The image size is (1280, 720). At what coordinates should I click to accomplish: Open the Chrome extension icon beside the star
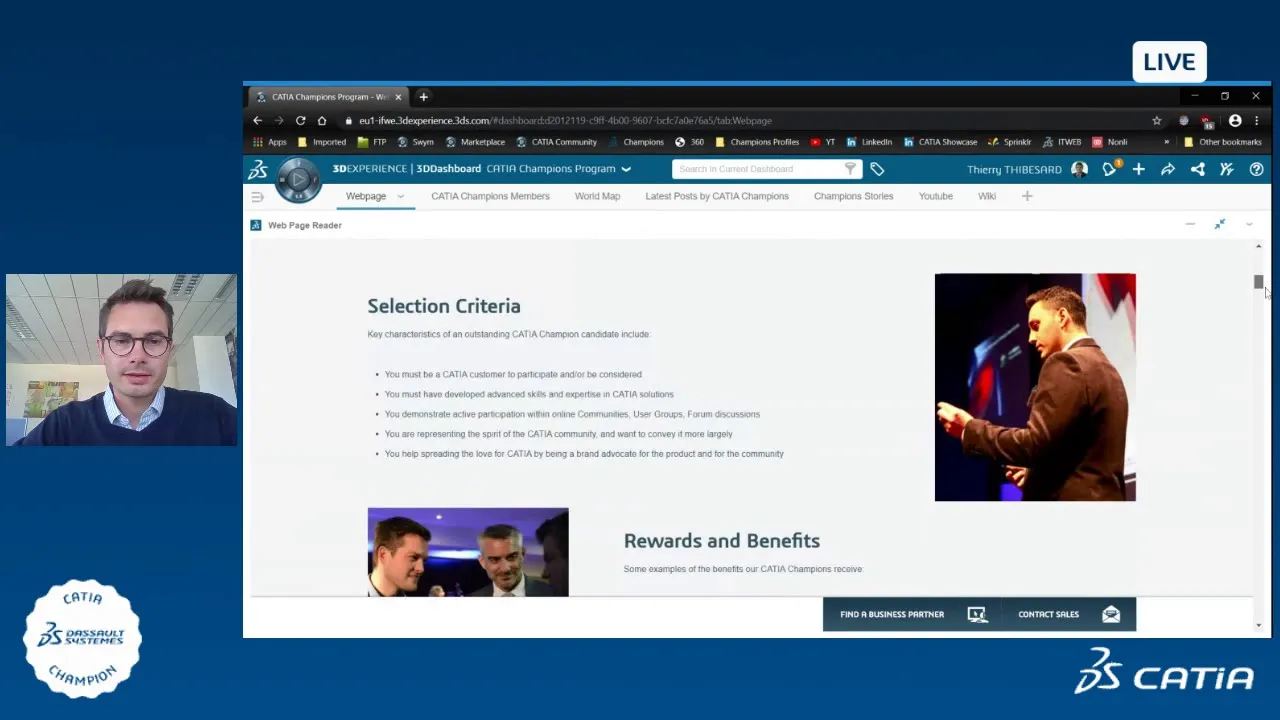tap(1184, 121)
